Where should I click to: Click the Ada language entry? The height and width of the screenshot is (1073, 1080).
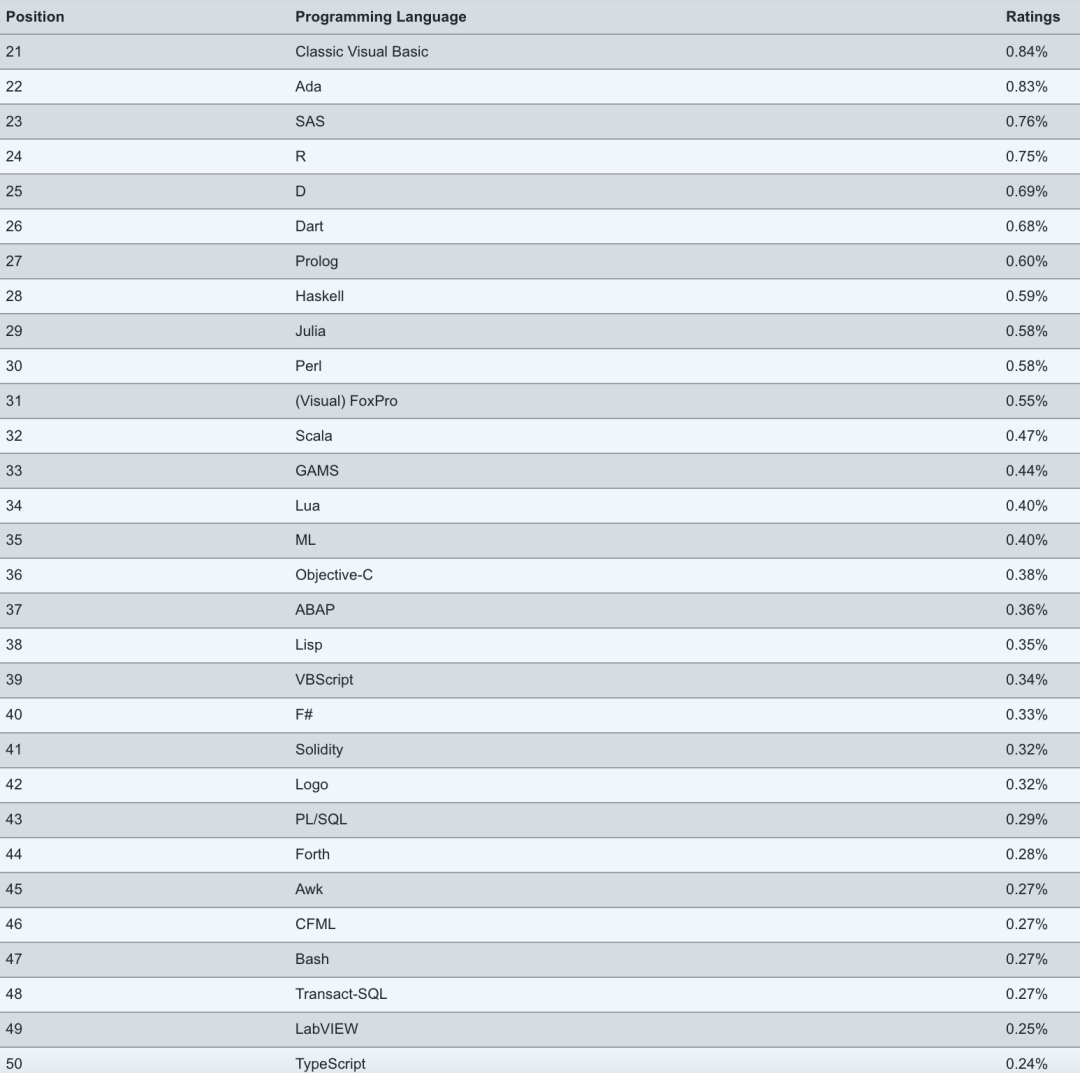308,87
